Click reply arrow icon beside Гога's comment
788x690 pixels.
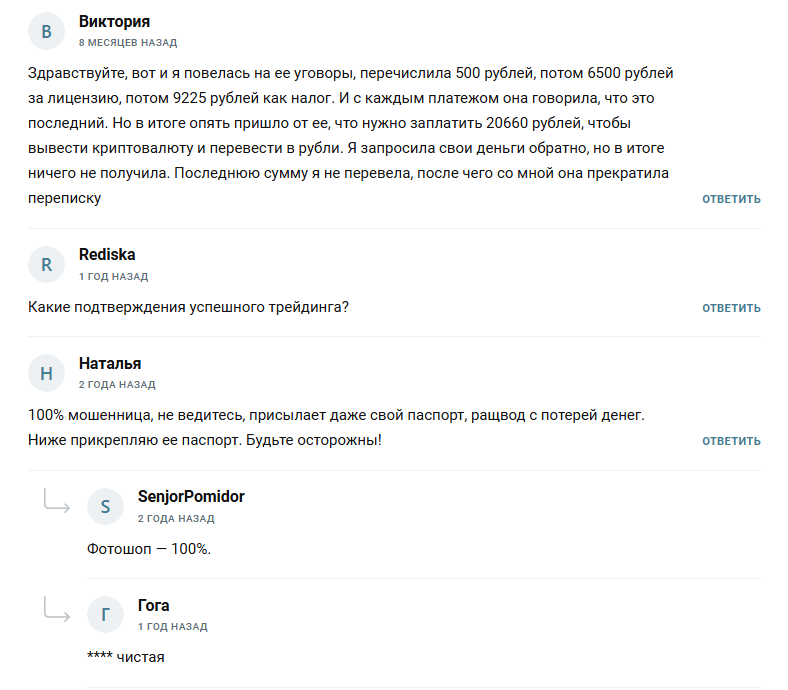click(x=56, y=611)
